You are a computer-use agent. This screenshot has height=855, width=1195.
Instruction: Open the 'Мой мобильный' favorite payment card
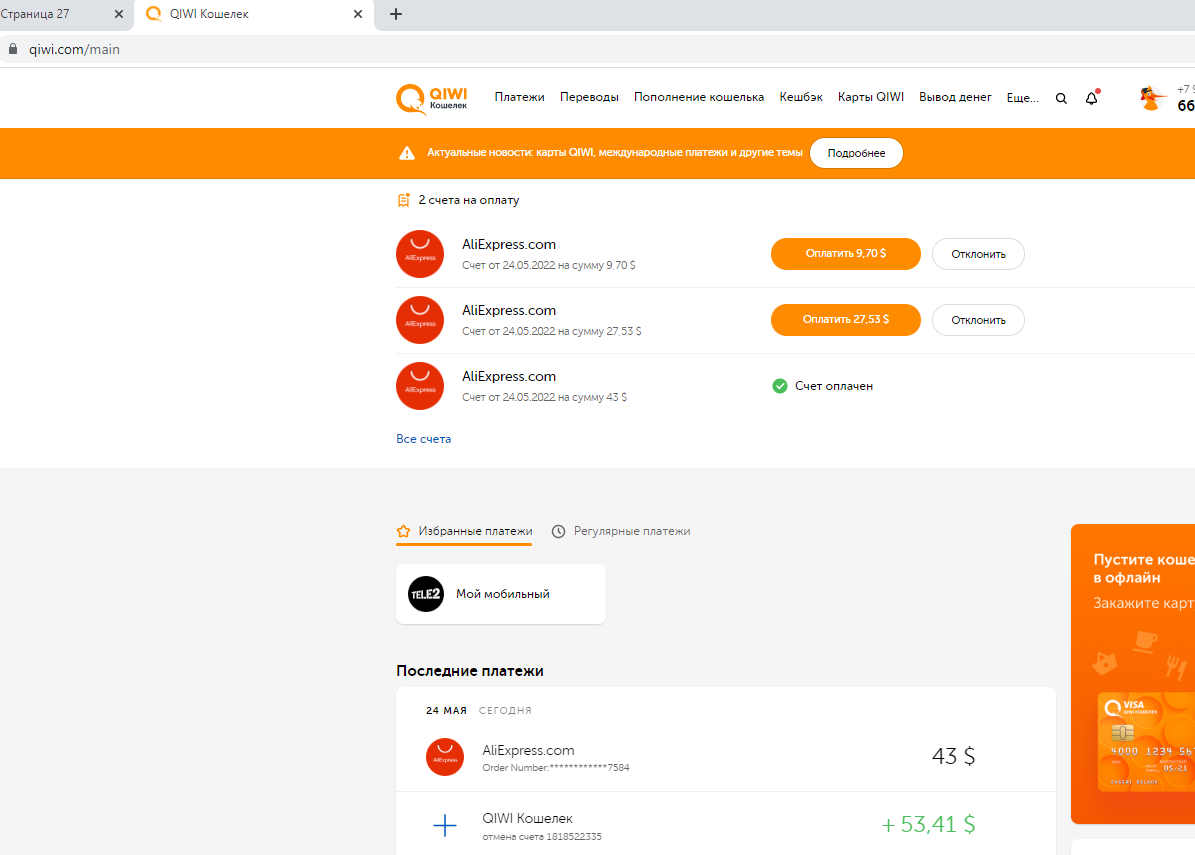coord(501,594)
